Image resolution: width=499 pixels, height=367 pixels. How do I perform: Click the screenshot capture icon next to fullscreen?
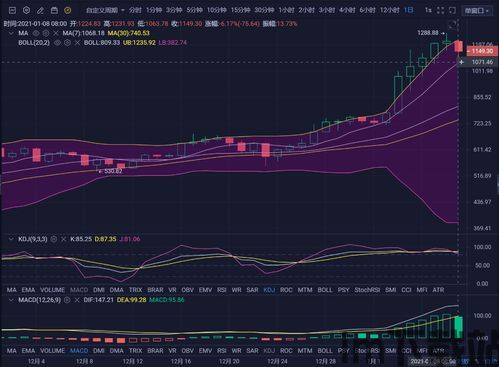[452, 11]
